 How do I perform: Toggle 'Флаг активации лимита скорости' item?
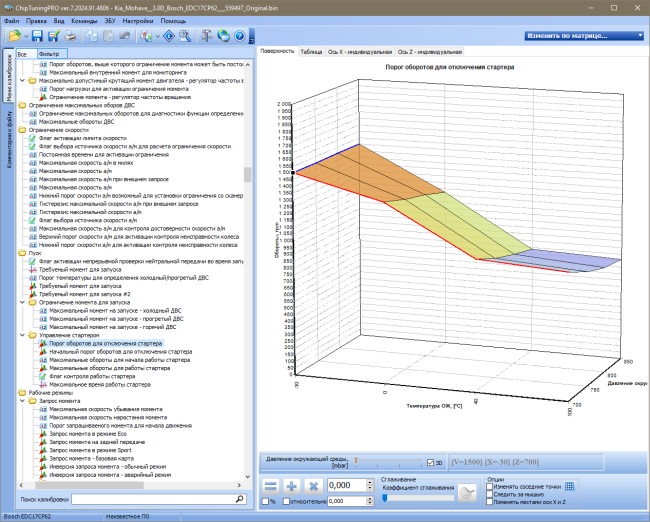click(x=82, y=138)
